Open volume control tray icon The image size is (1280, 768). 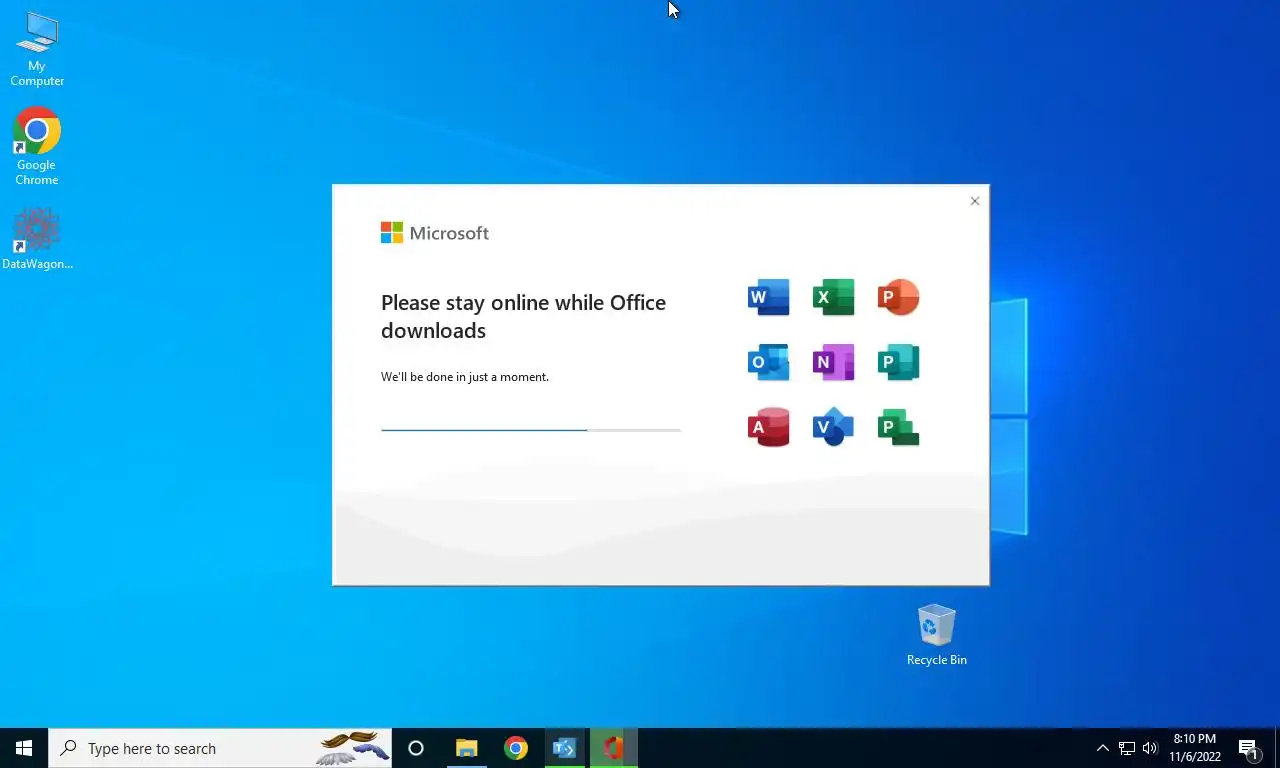pyautogui.click(x=1150, y=748)
